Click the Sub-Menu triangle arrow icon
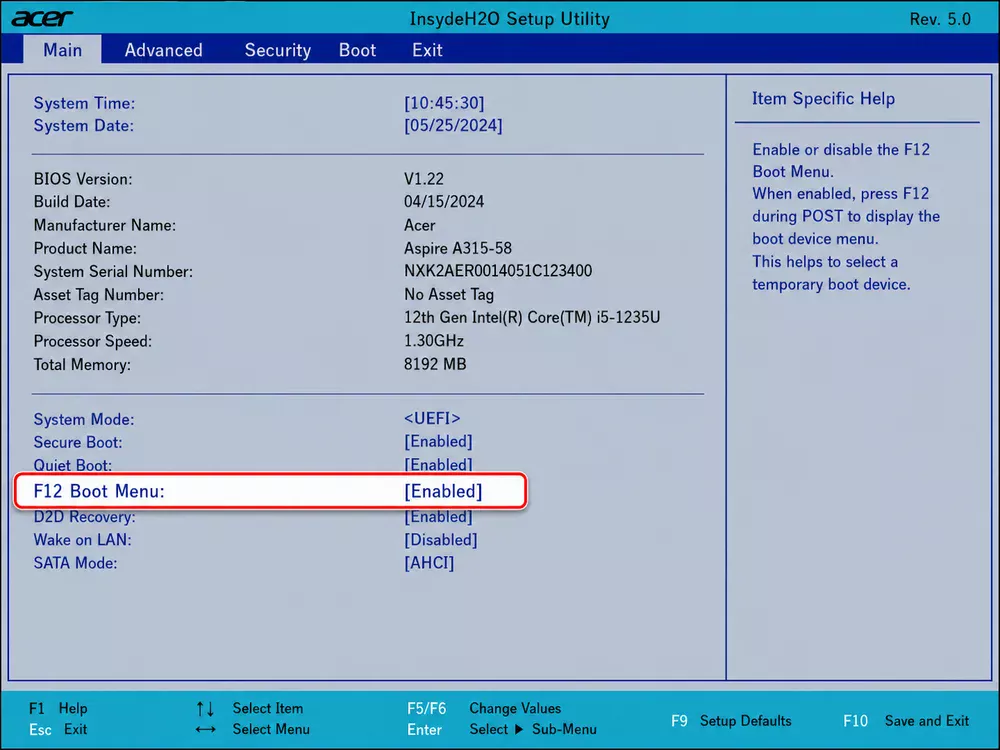 tap(519, 729)
